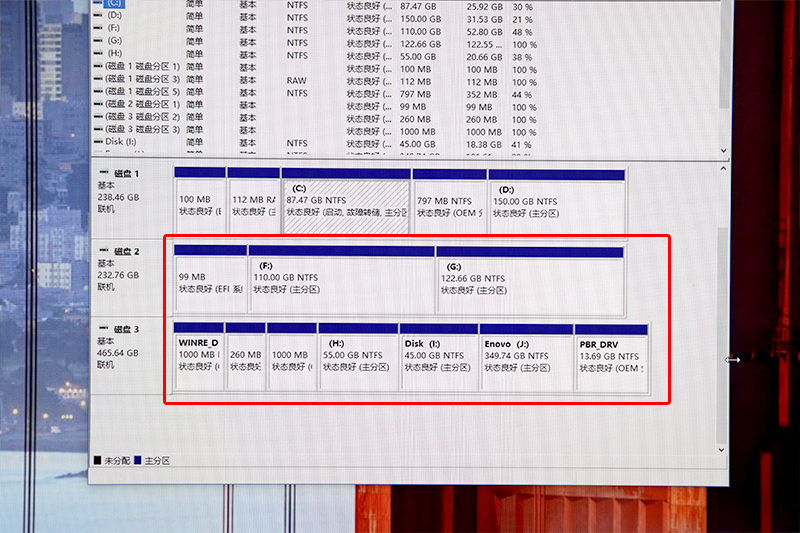Select the (G:) 122.66 GB NTFS partition block
The image size is (800, 533).
point(530,281)
